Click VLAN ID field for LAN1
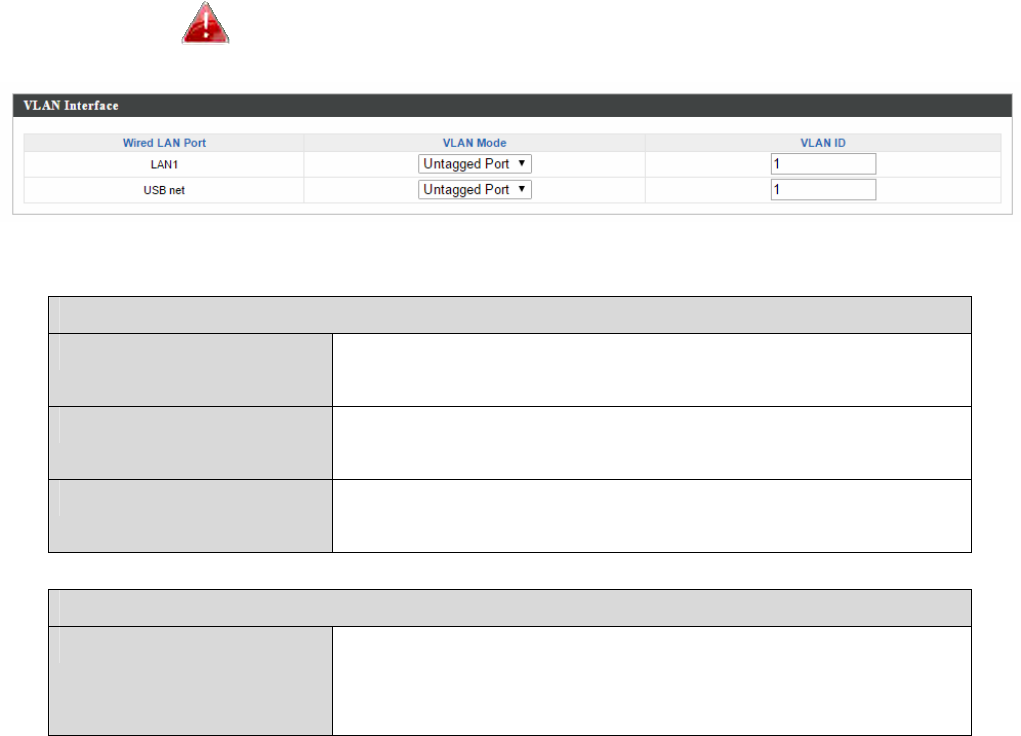Screen dimensions: 1021x736 823,163
